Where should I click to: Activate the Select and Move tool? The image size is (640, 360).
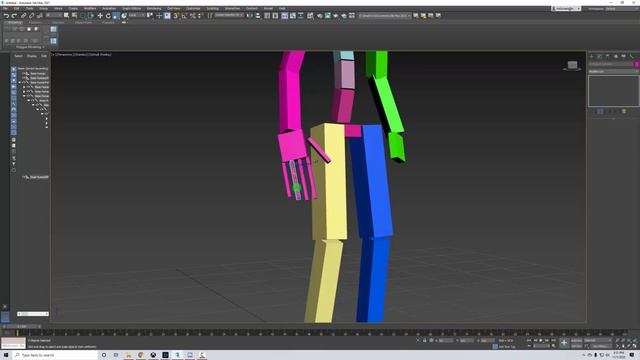(x=100, y=16)
